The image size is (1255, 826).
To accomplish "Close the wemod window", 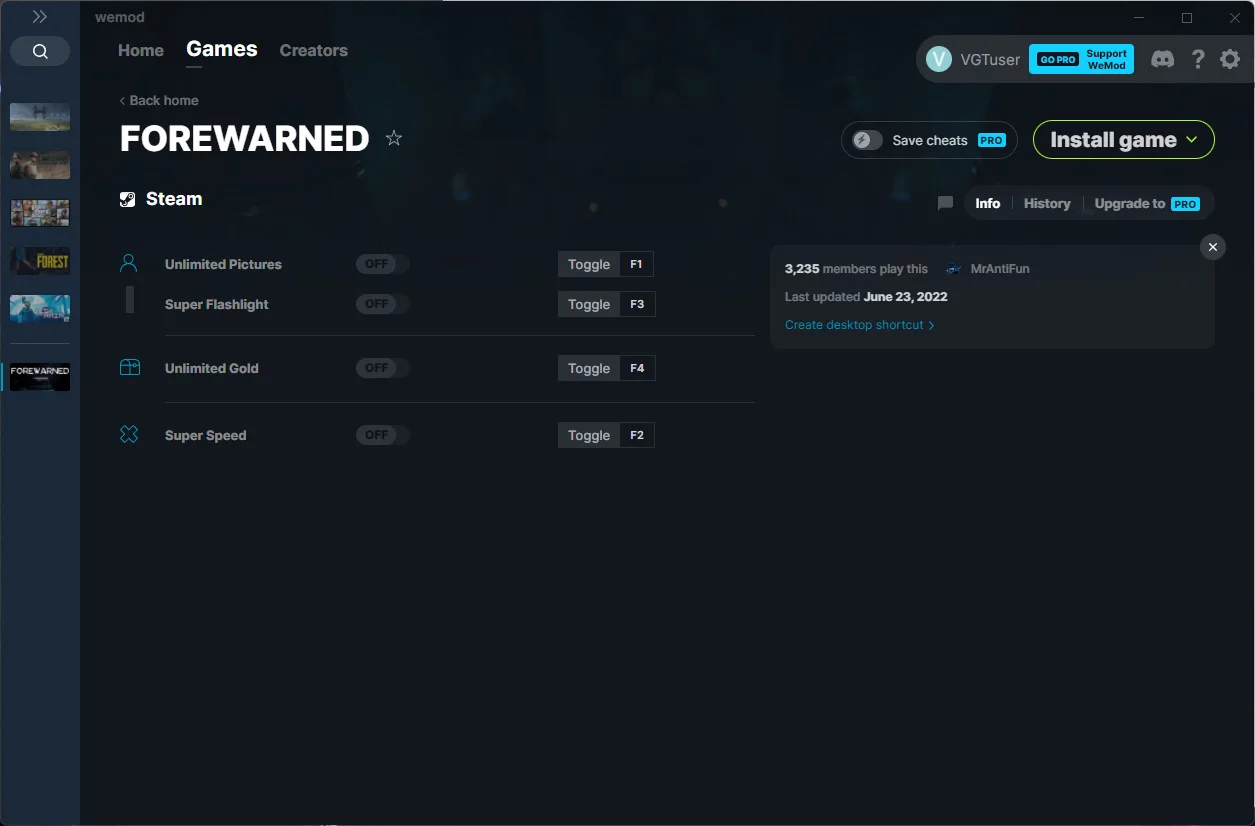I will tap(1234, 18).
